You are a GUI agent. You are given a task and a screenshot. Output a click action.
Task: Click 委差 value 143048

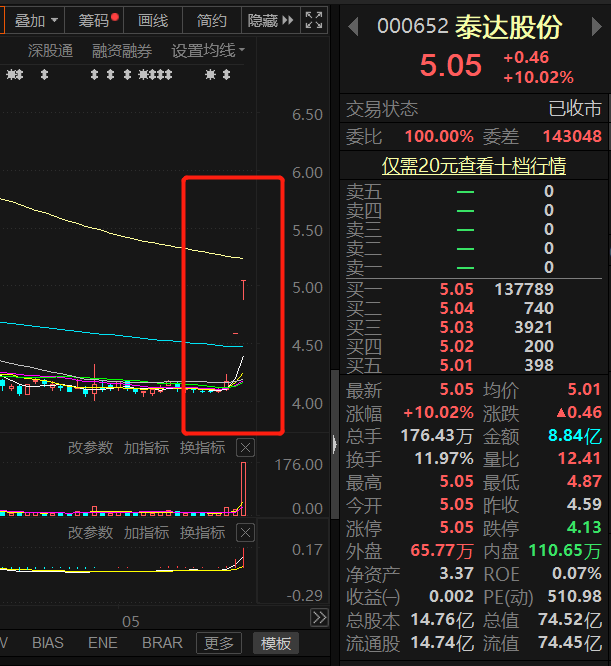572,136
